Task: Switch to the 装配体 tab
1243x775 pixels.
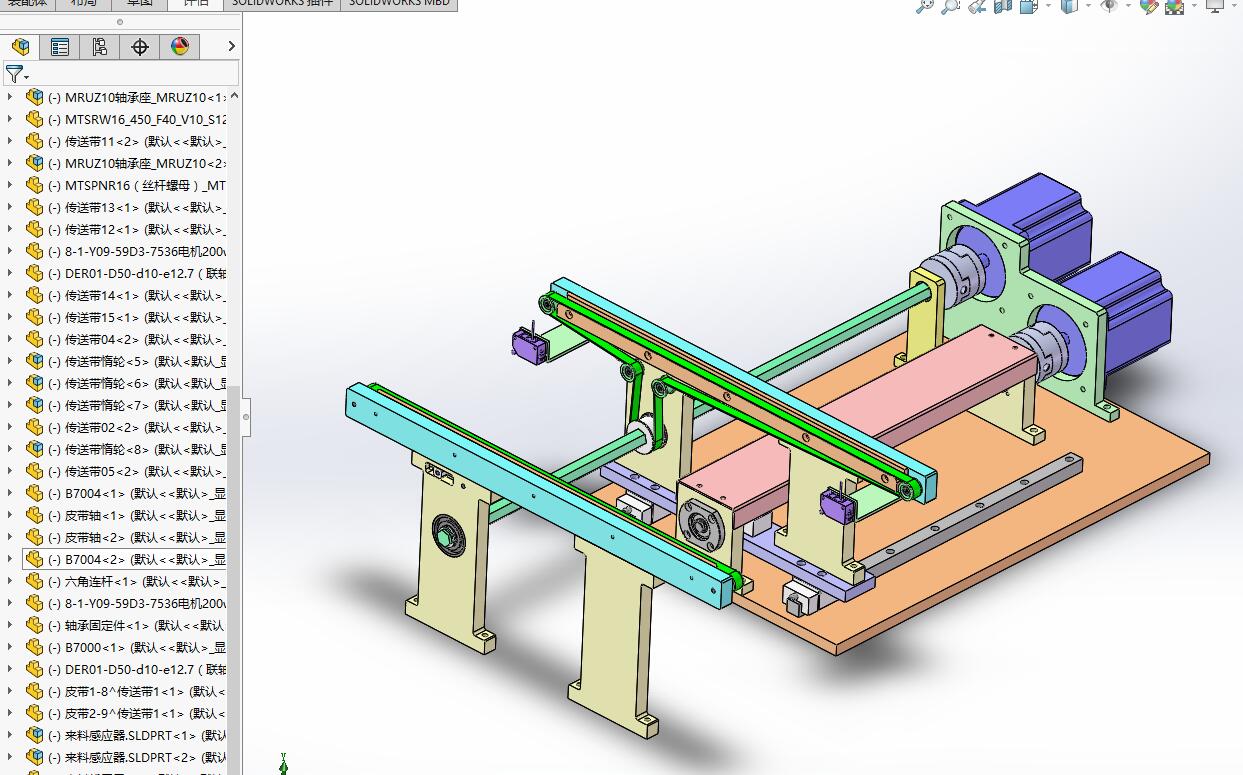Action: [28, 4]
